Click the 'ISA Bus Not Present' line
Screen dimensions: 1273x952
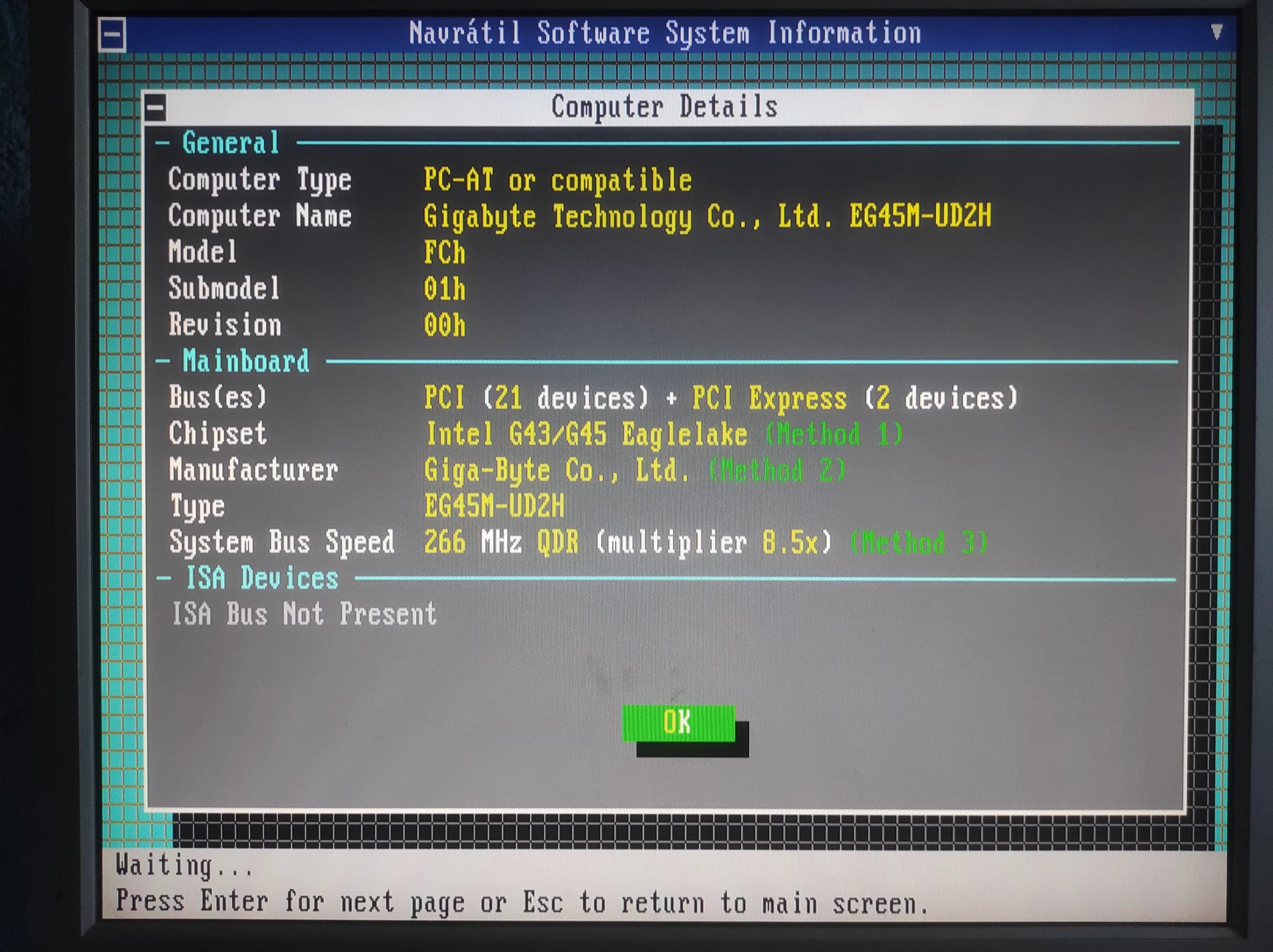(304, 614)
